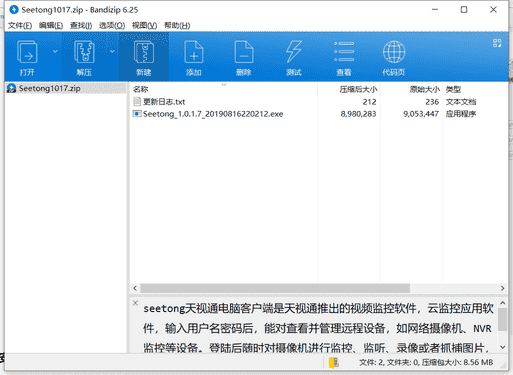This screenshot has width=513, height=375.
Task: Click the horizontal scrollbar thumb of file list
Action: point(275,288)
